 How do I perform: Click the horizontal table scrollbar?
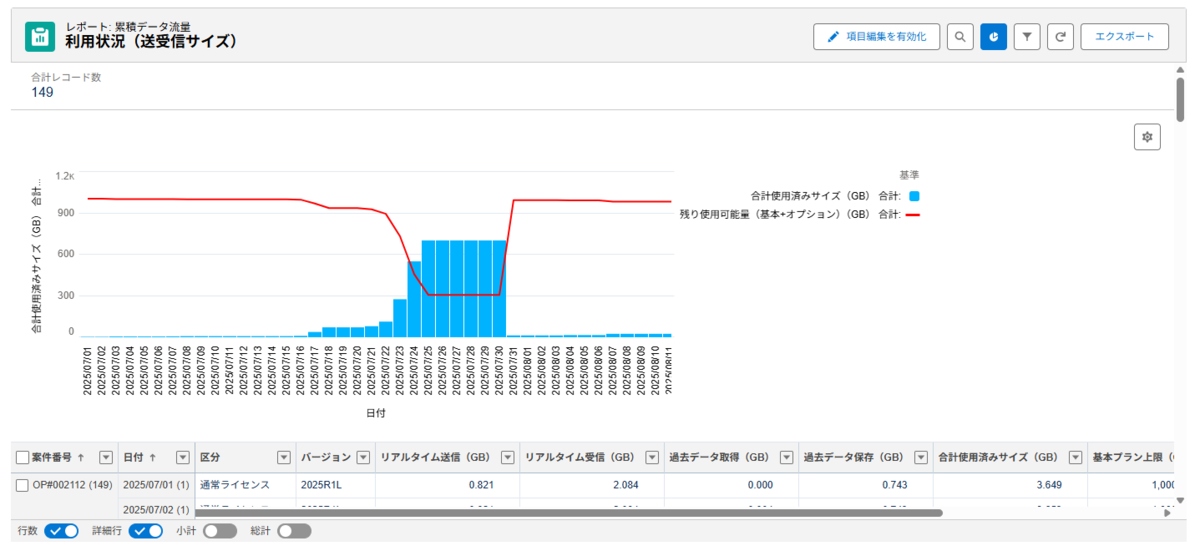point(568,513)
